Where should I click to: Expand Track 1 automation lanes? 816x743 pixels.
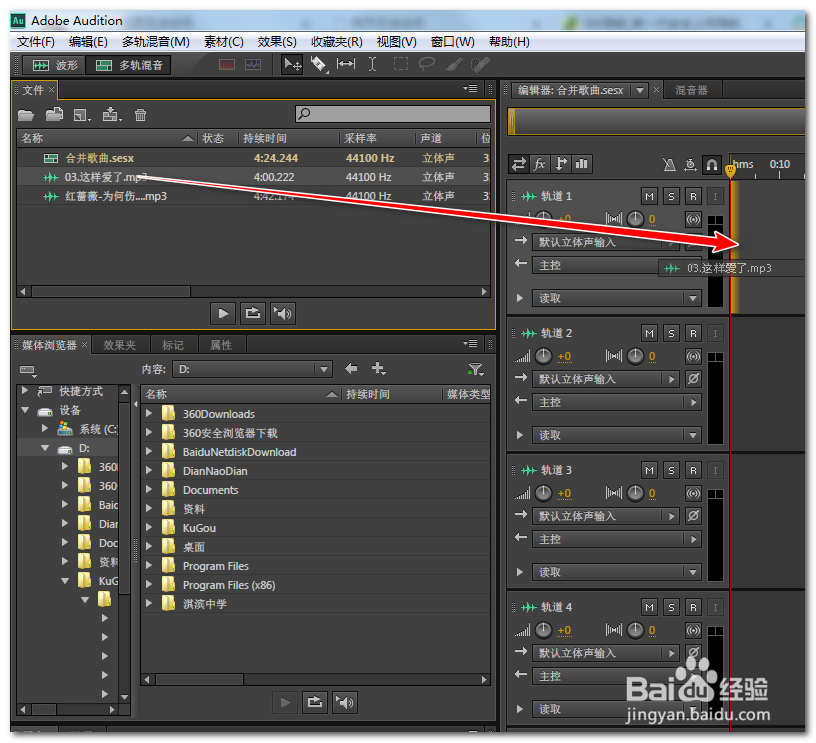pyautogui.click(x=519, y=298)
